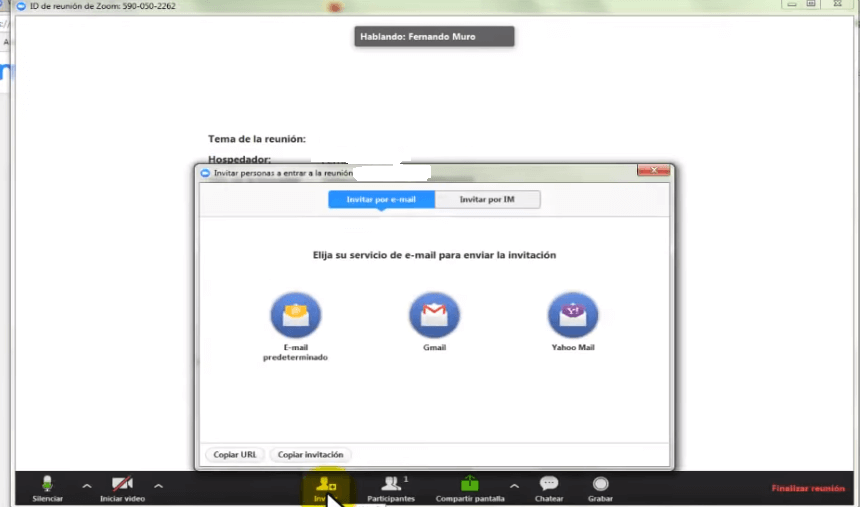Click the ID de reunión de Zoom title text

pyautogui.click(x=103, y=6)
